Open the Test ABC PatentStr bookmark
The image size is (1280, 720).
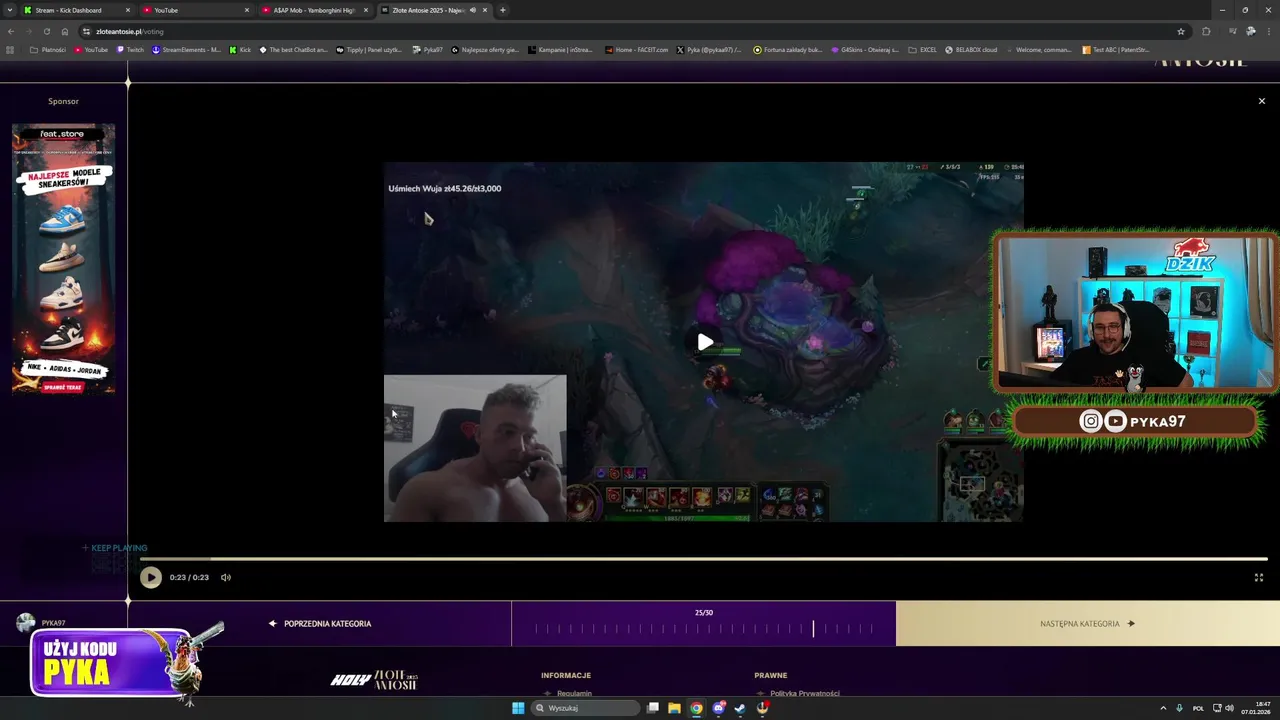click(1116, 49)
